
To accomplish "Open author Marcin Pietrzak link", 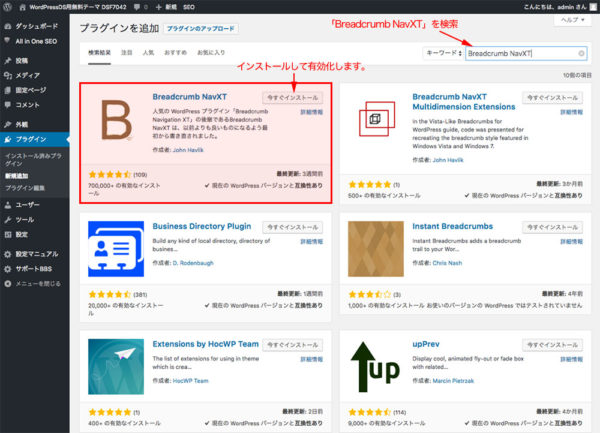I will pyautogui.click(x=453, y=381).
